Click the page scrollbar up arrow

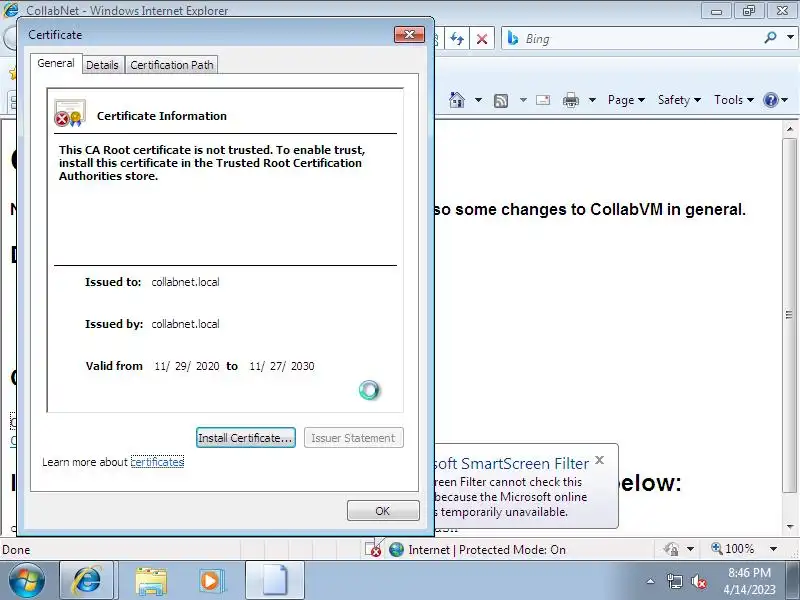(790, 129)
